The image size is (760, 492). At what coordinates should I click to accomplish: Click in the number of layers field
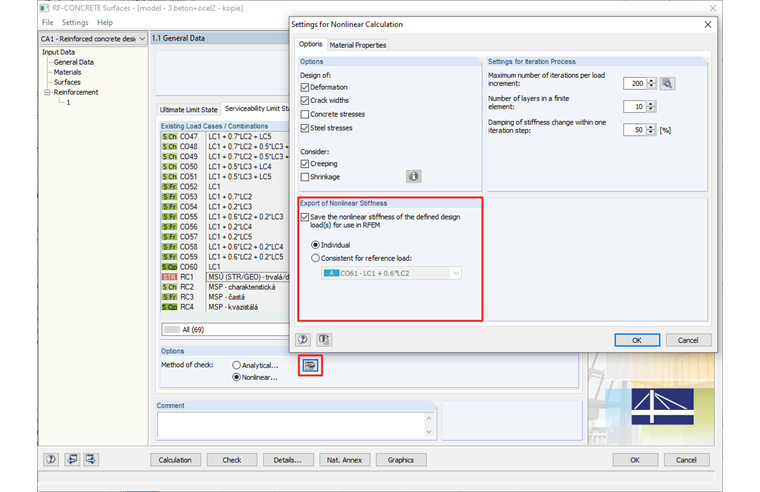[x=635, y=107]
